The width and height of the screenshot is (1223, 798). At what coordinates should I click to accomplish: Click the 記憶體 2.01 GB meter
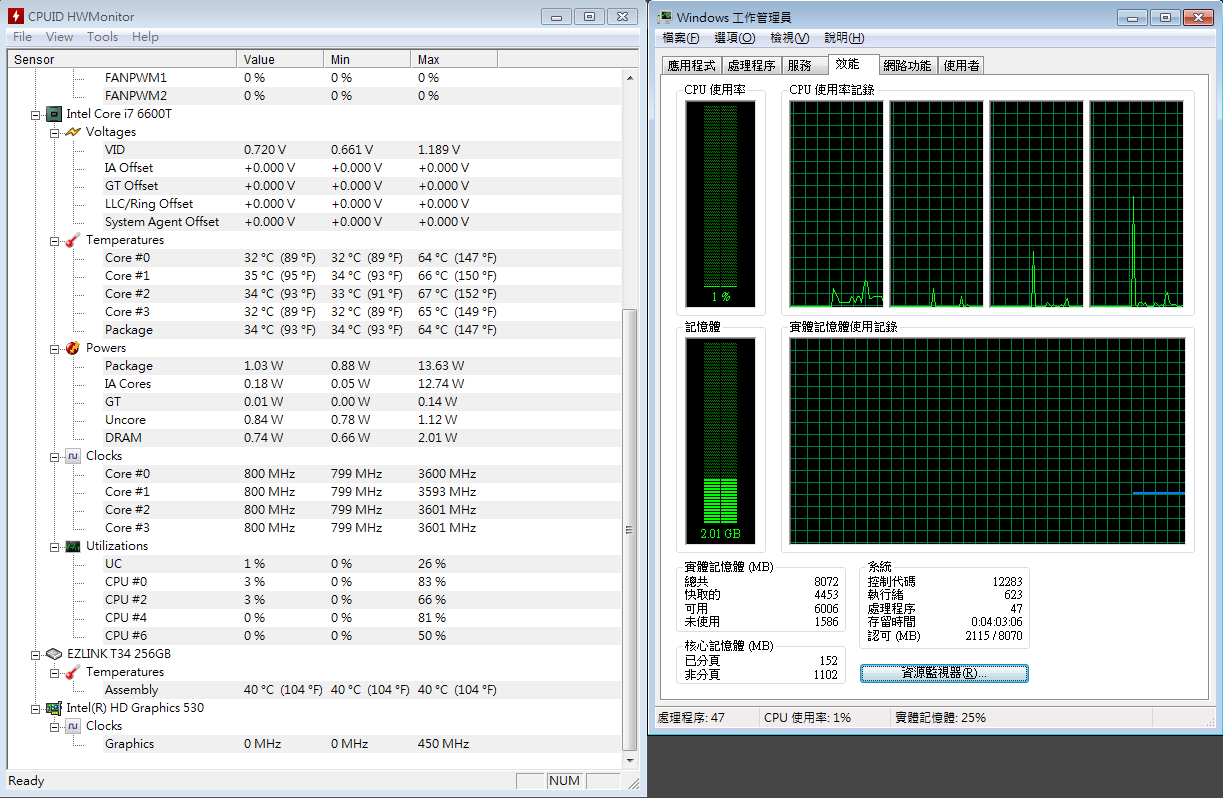point(721,440)
